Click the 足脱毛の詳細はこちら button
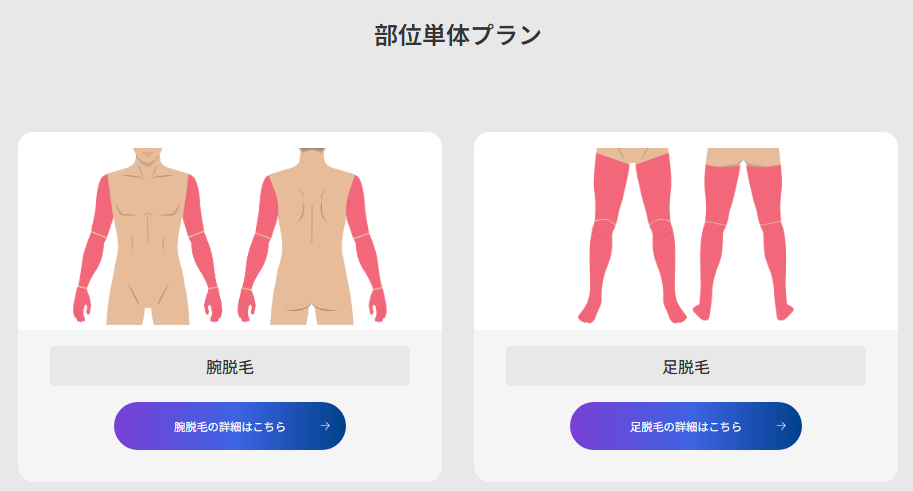This screenshot has height=491, width=913. pos(686,426)
